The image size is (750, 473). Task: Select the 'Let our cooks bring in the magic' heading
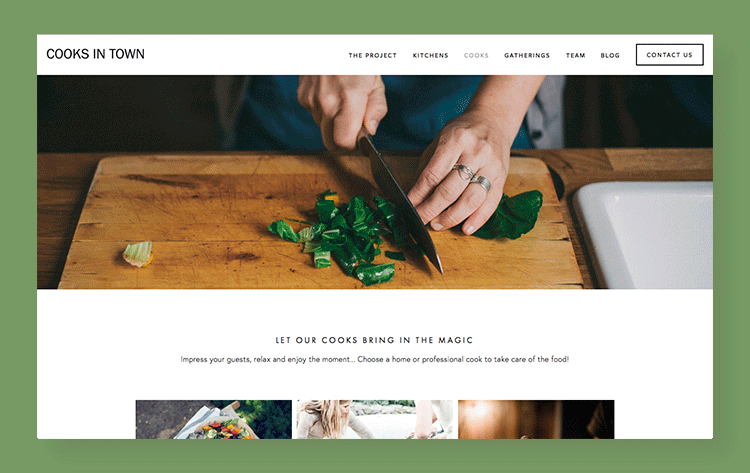(x=374, y=340)
